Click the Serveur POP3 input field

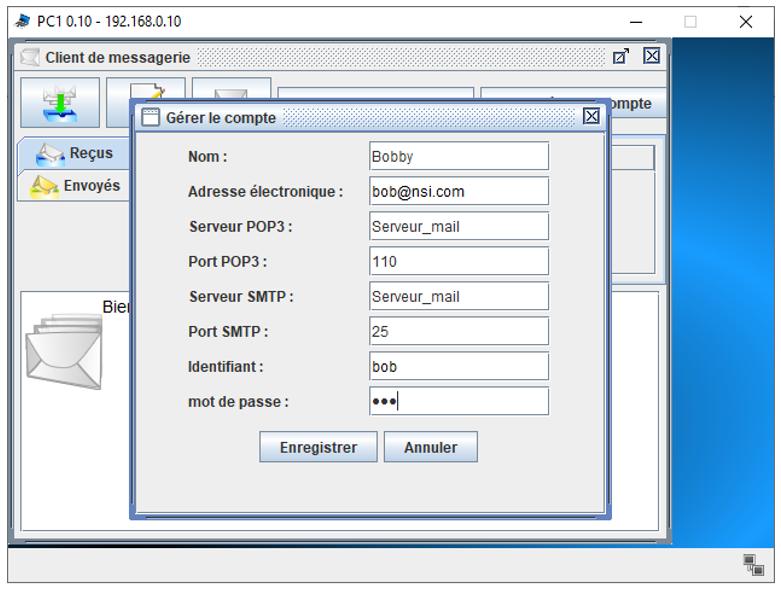pyautogui.click(x=458, y=226)
